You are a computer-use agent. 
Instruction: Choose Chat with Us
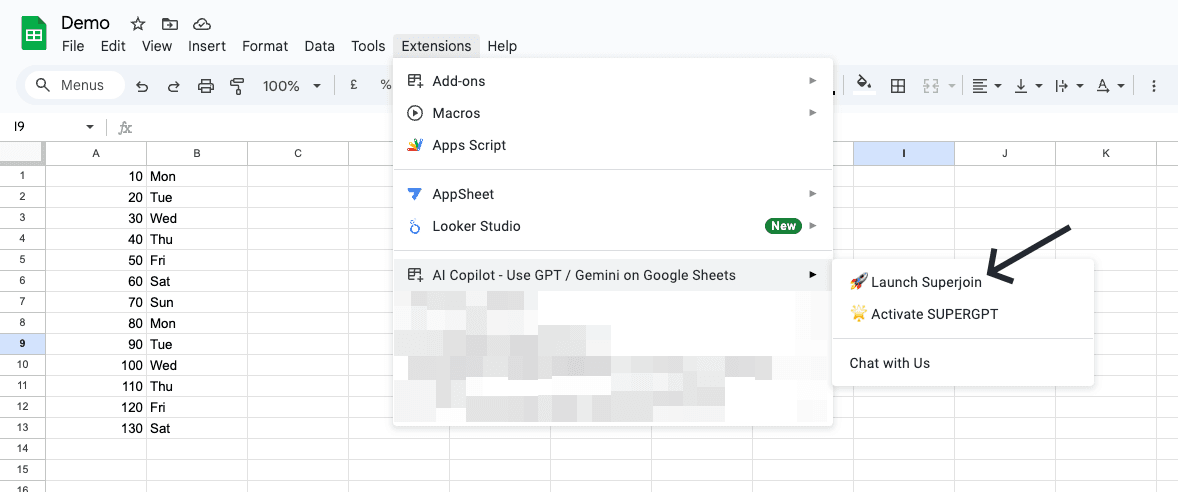click(x=963, y=363)
